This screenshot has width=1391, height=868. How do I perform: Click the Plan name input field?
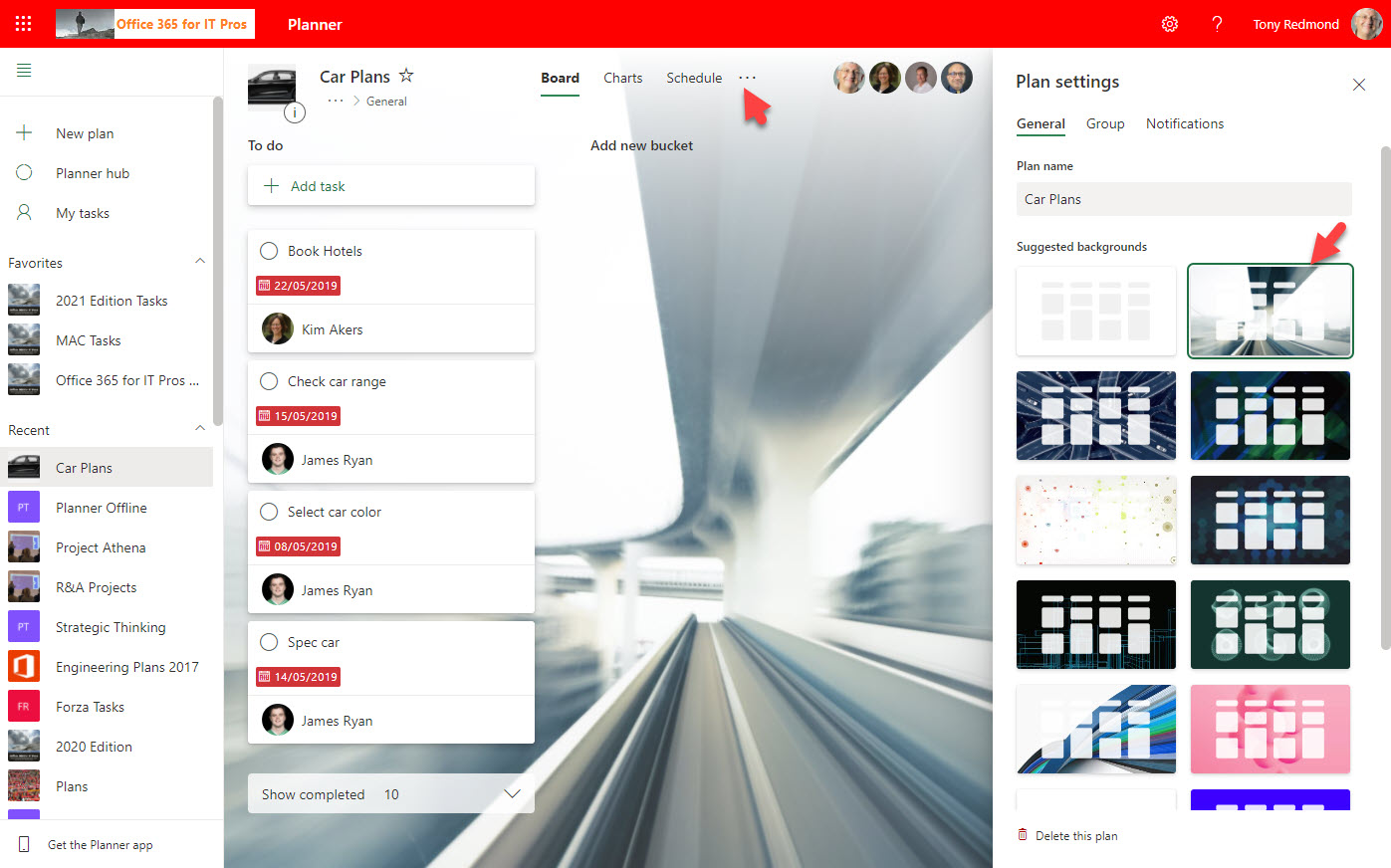click(1183, 199)
